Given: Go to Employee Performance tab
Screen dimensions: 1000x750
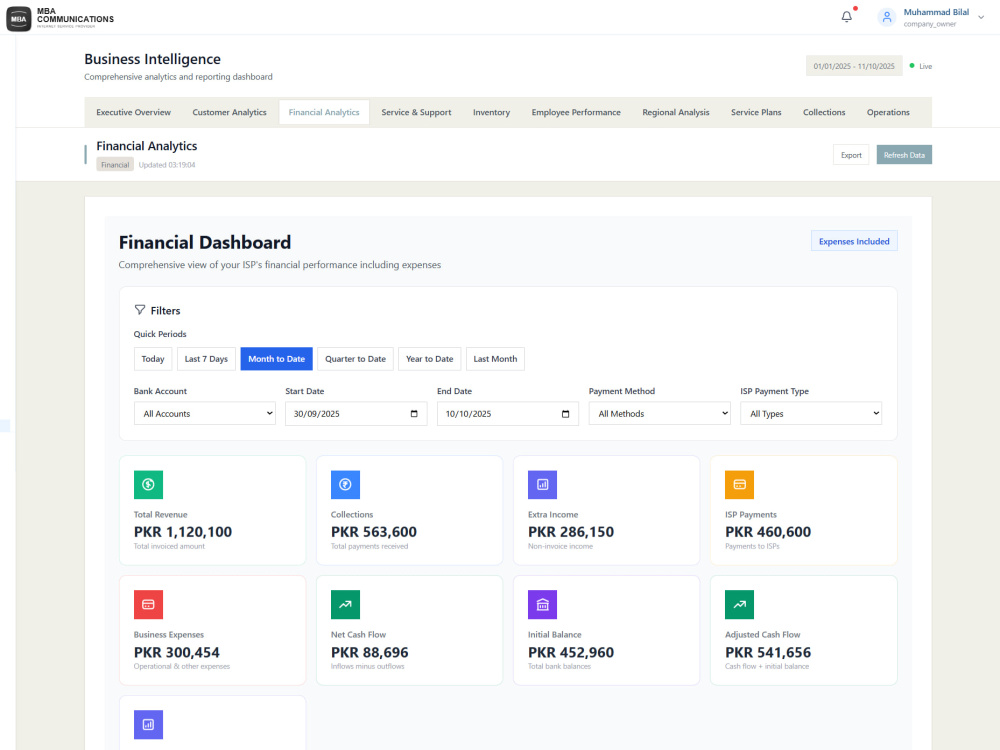Looking at the screenshot, I should pos(576,112).
